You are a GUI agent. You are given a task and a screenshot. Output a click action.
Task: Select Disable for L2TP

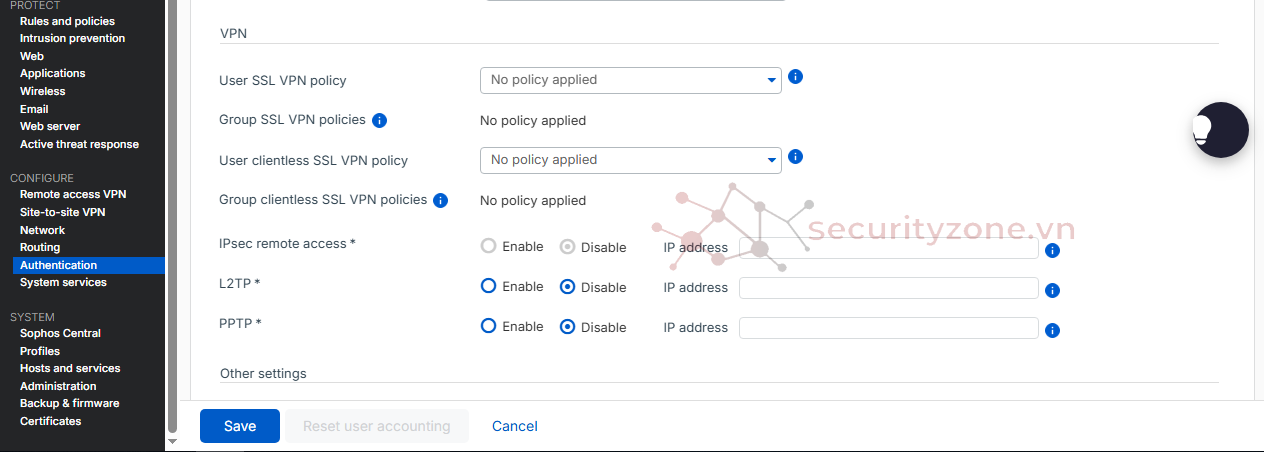(x=568, y=287)
